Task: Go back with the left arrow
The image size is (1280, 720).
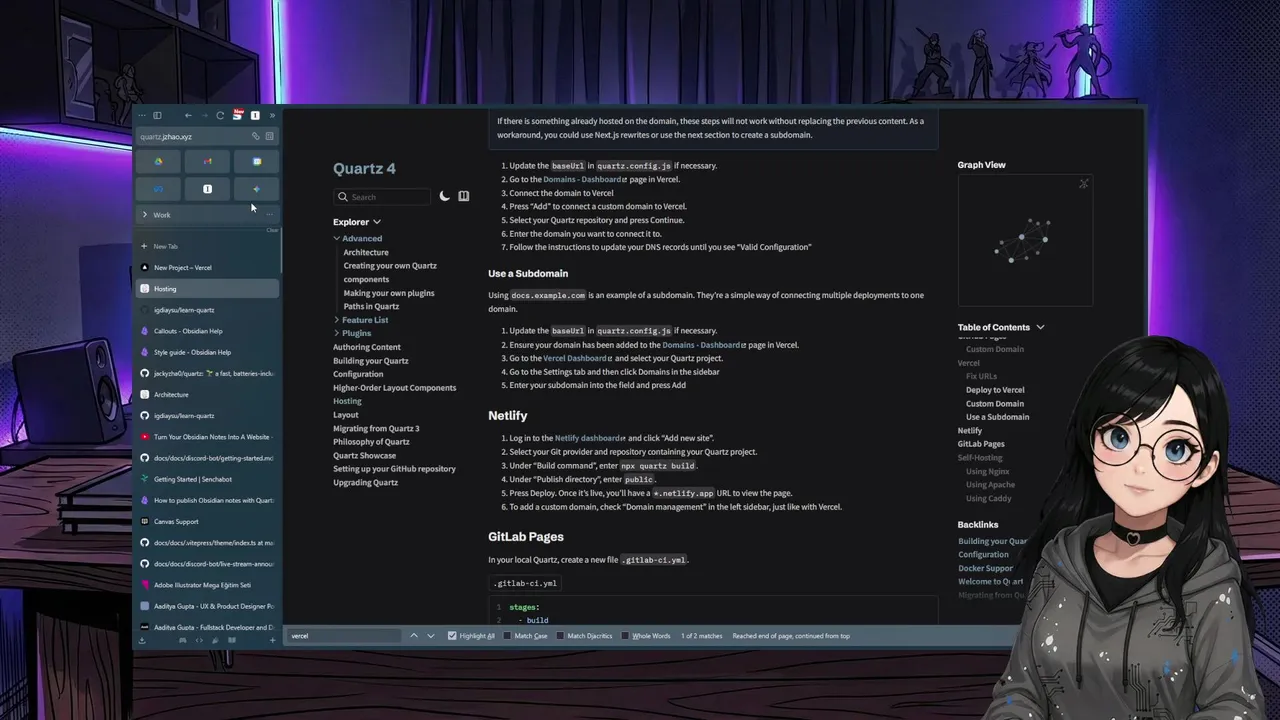Action: pyautogui.click(x=188, y=115)
